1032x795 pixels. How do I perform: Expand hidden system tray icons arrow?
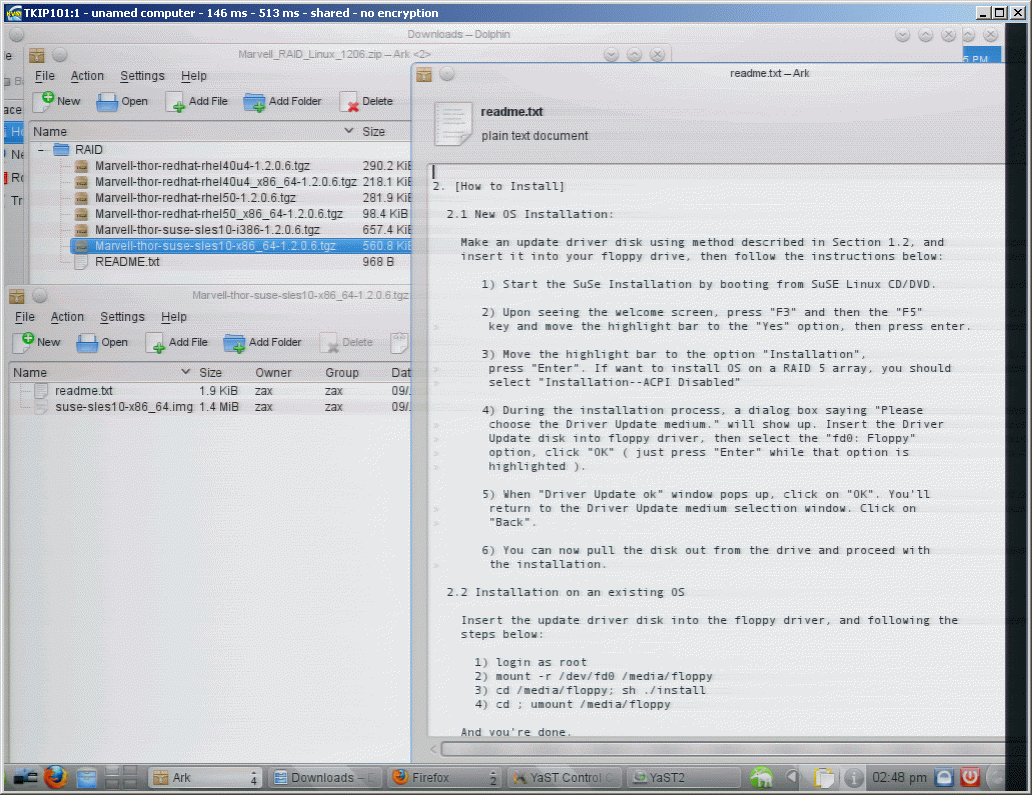792,778
